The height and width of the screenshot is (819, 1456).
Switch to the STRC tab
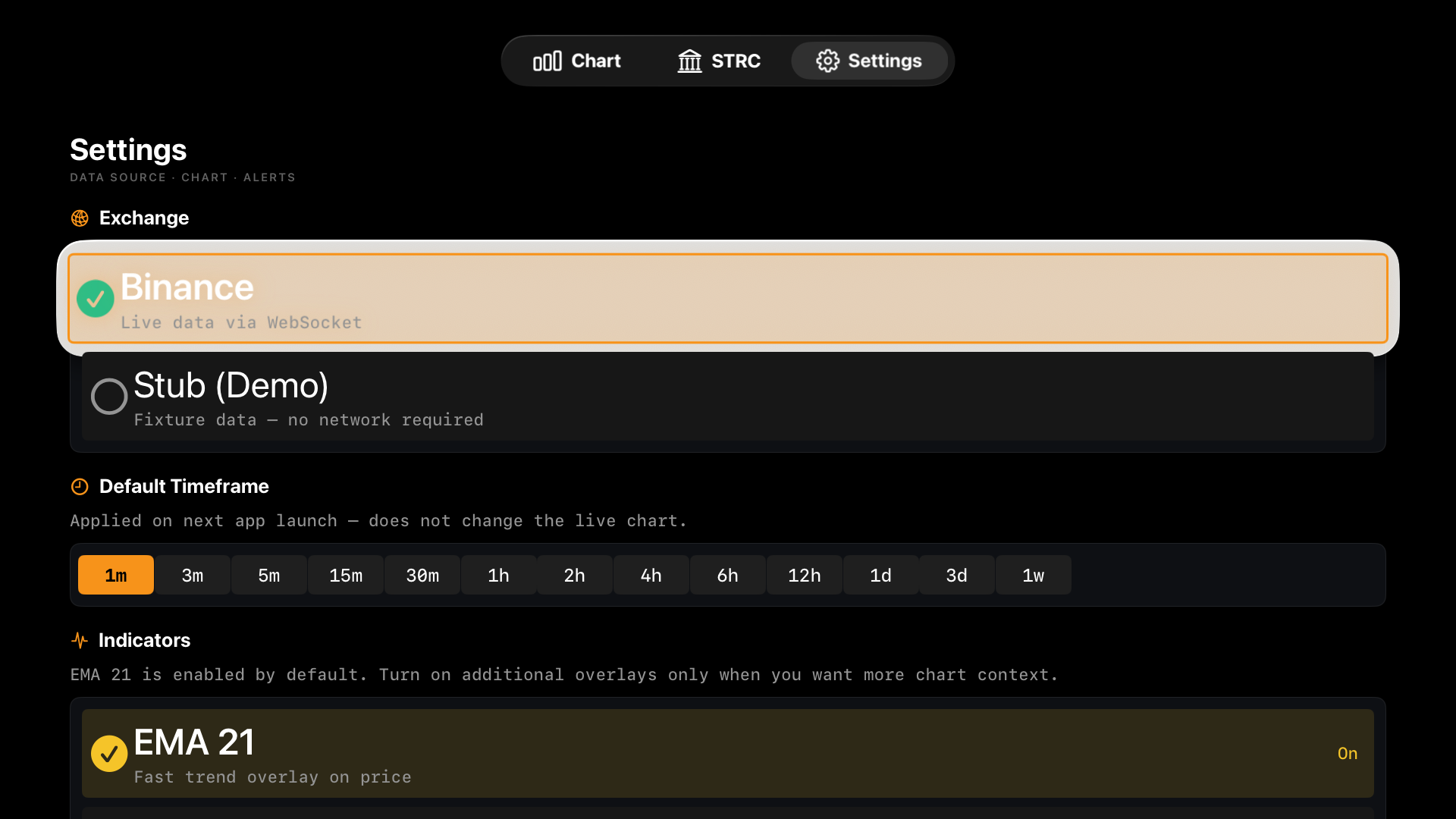coord(719,61)
